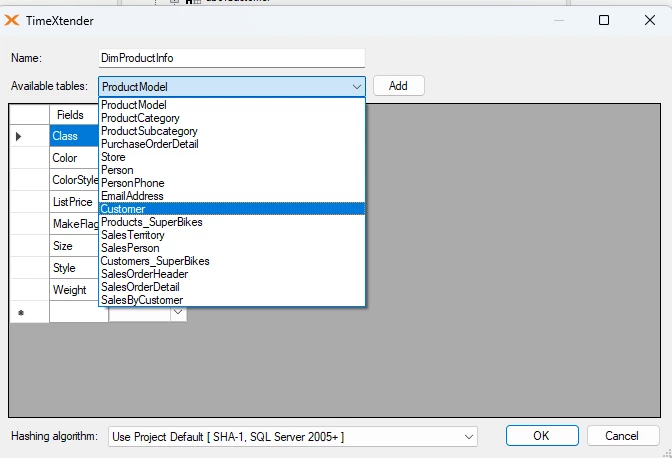Select the MakeFlag field cell

tap(74, 224)
